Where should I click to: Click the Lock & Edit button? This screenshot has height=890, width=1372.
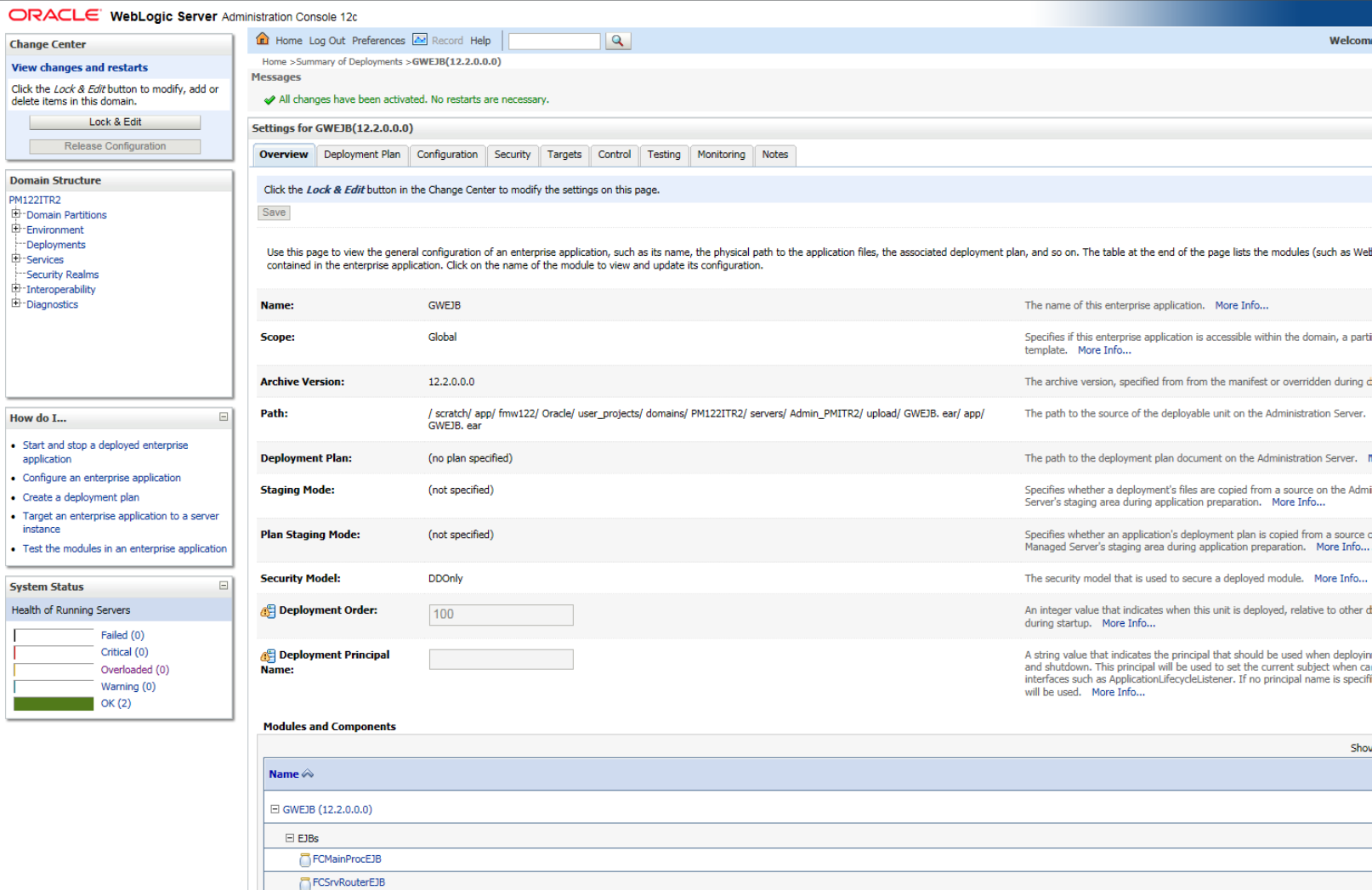[x=115, y=122]
